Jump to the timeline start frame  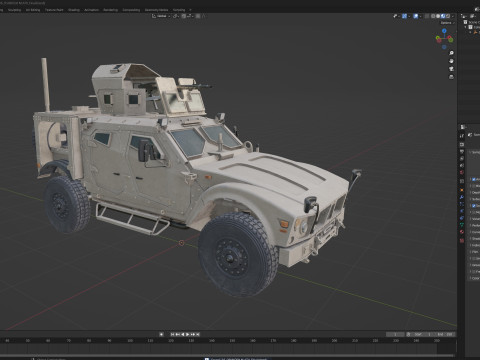[x=172, y=334]
